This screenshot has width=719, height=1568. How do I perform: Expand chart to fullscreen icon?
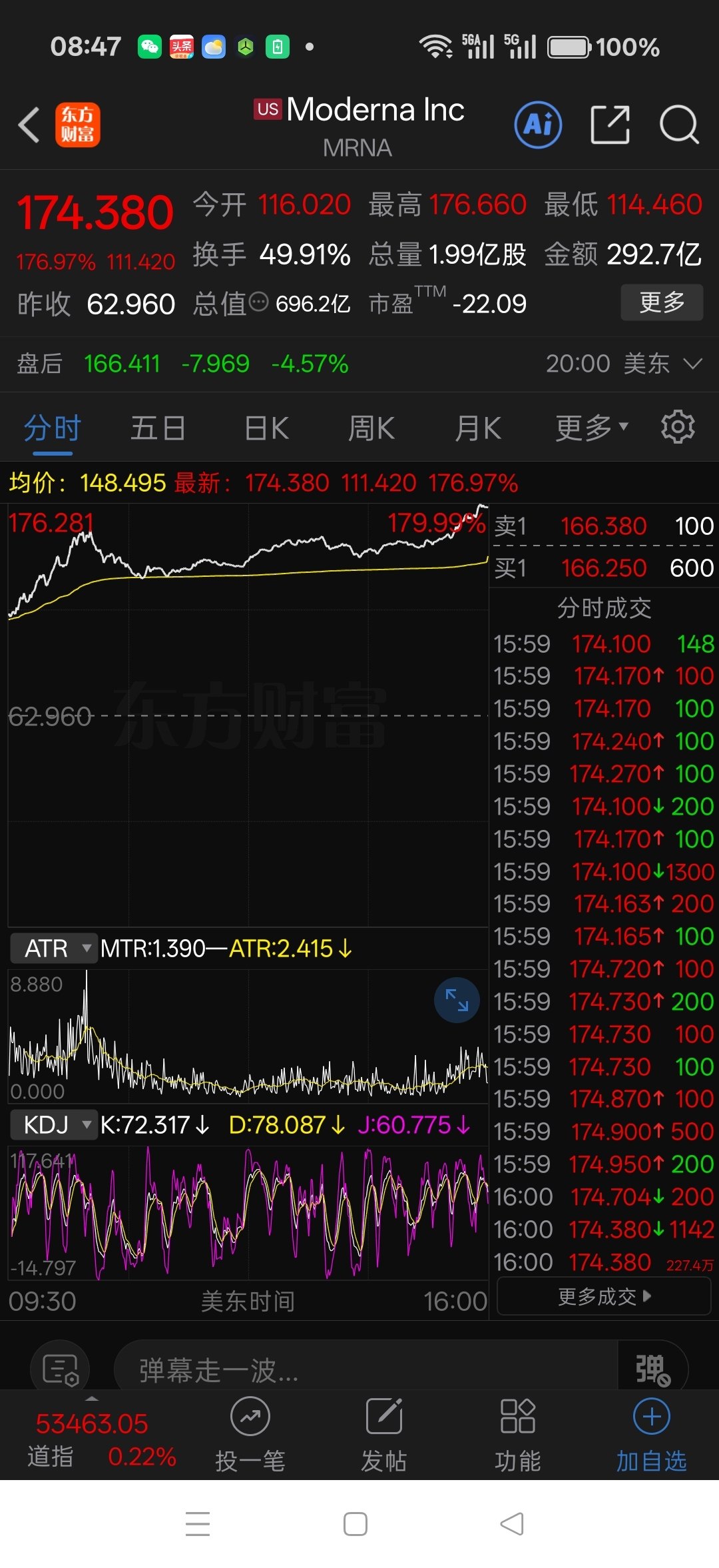(x=457, y=1000)
